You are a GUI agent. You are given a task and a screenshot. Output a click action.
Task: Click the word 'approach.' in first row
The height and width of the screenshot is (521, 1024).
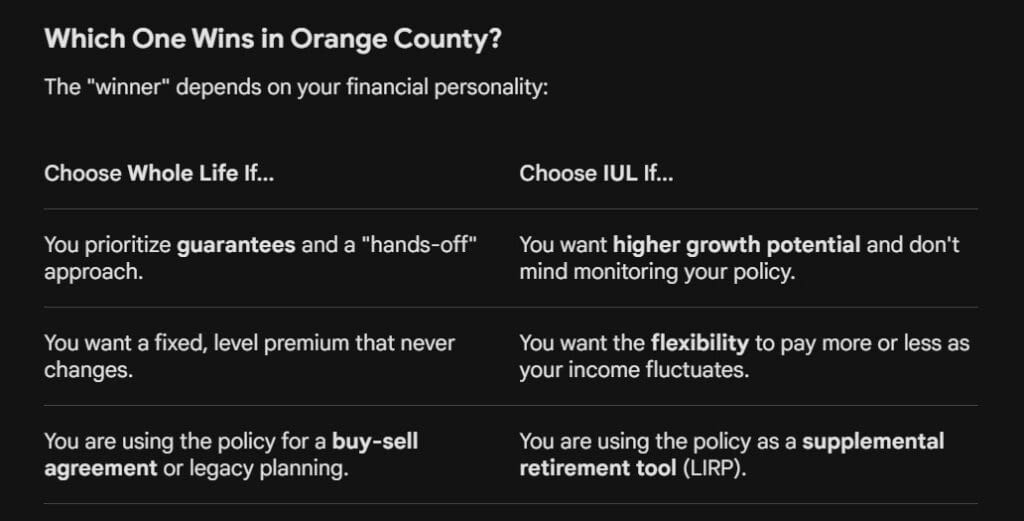coord(94,272)
